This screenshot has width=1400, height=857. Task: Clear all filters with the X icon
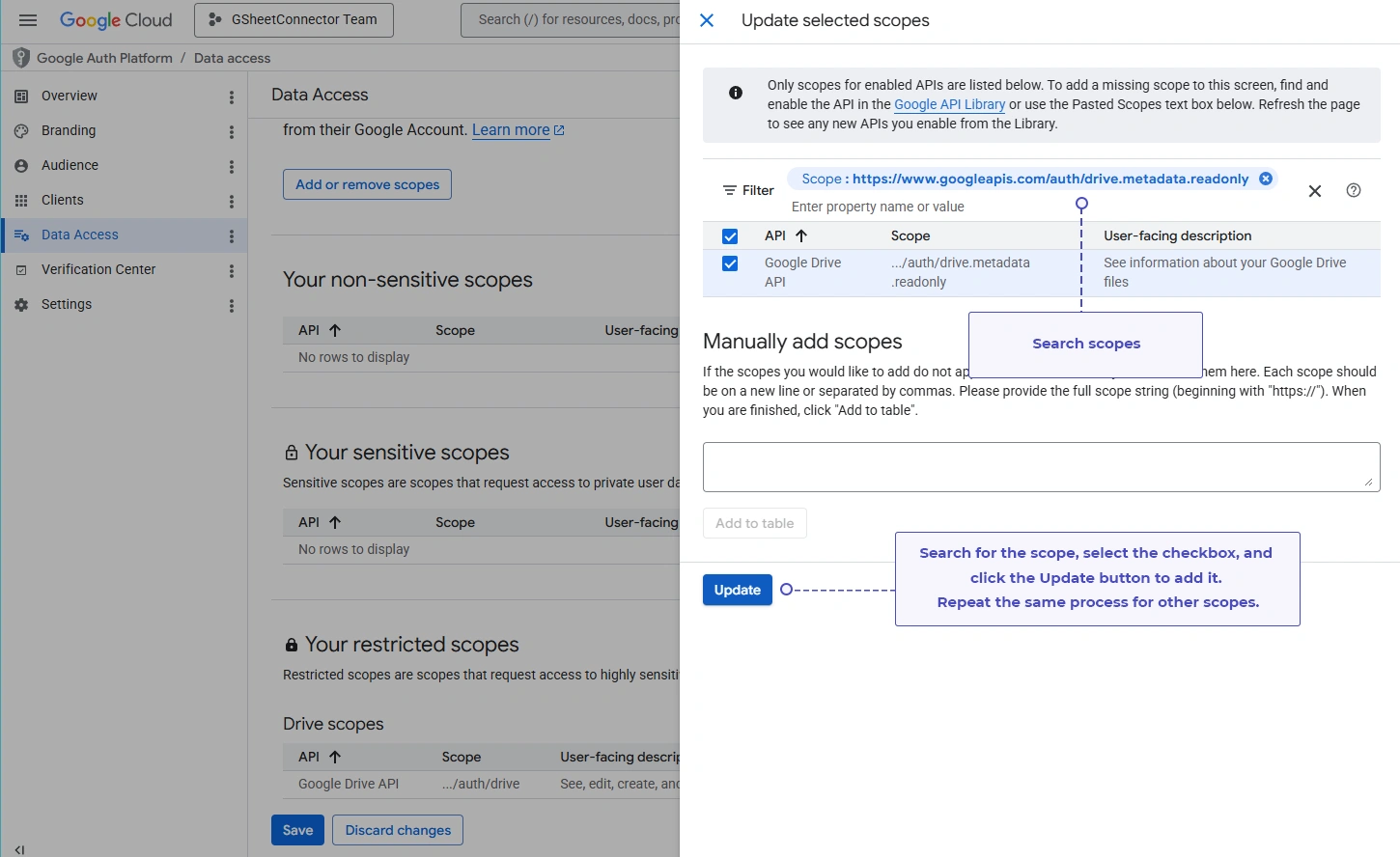(x=1315, y=191)
